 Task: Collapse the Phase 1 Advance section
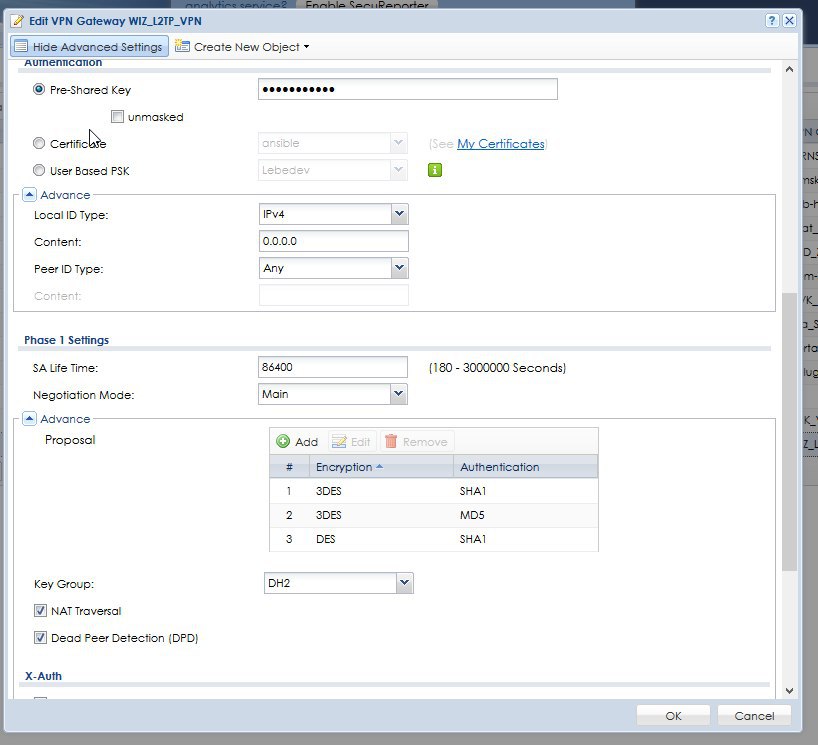pos(29,419)
